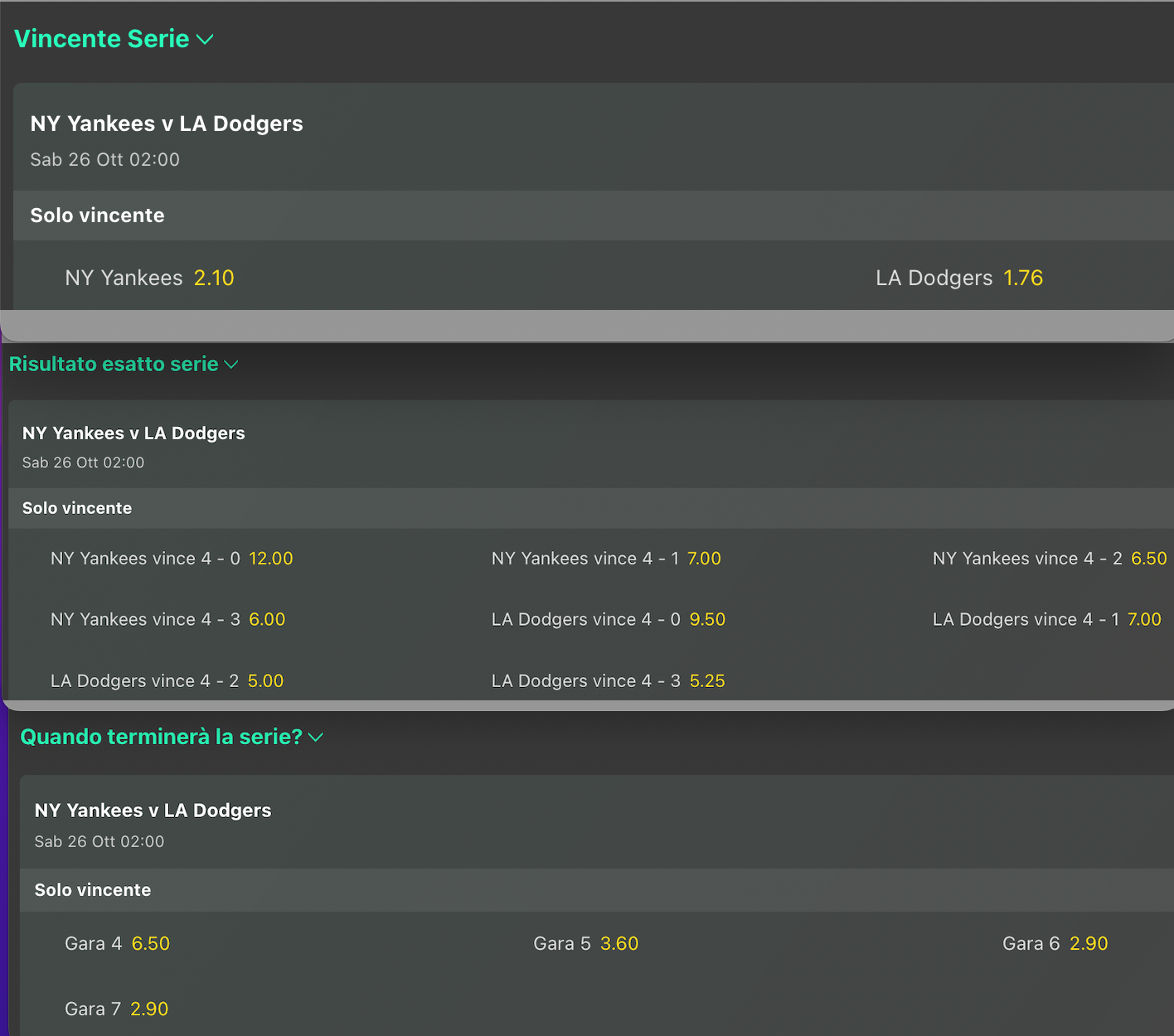
Task: Select NY Yankees vince 4 - 1 odds
Action: pos(704,559)
